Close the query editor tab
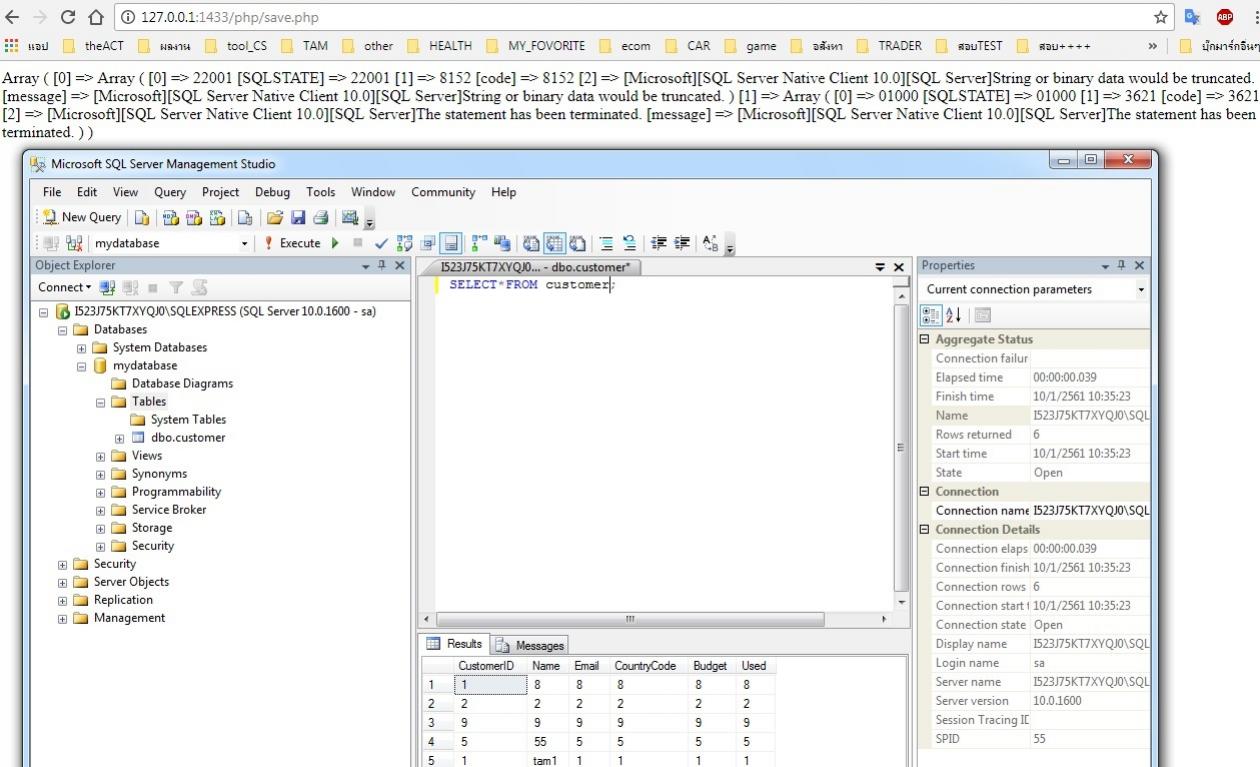 [898, 267]
